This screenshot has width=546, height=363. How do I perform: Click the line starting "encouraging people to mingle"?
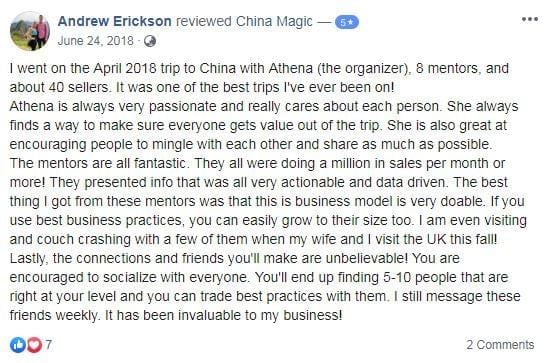coord(251,144)
